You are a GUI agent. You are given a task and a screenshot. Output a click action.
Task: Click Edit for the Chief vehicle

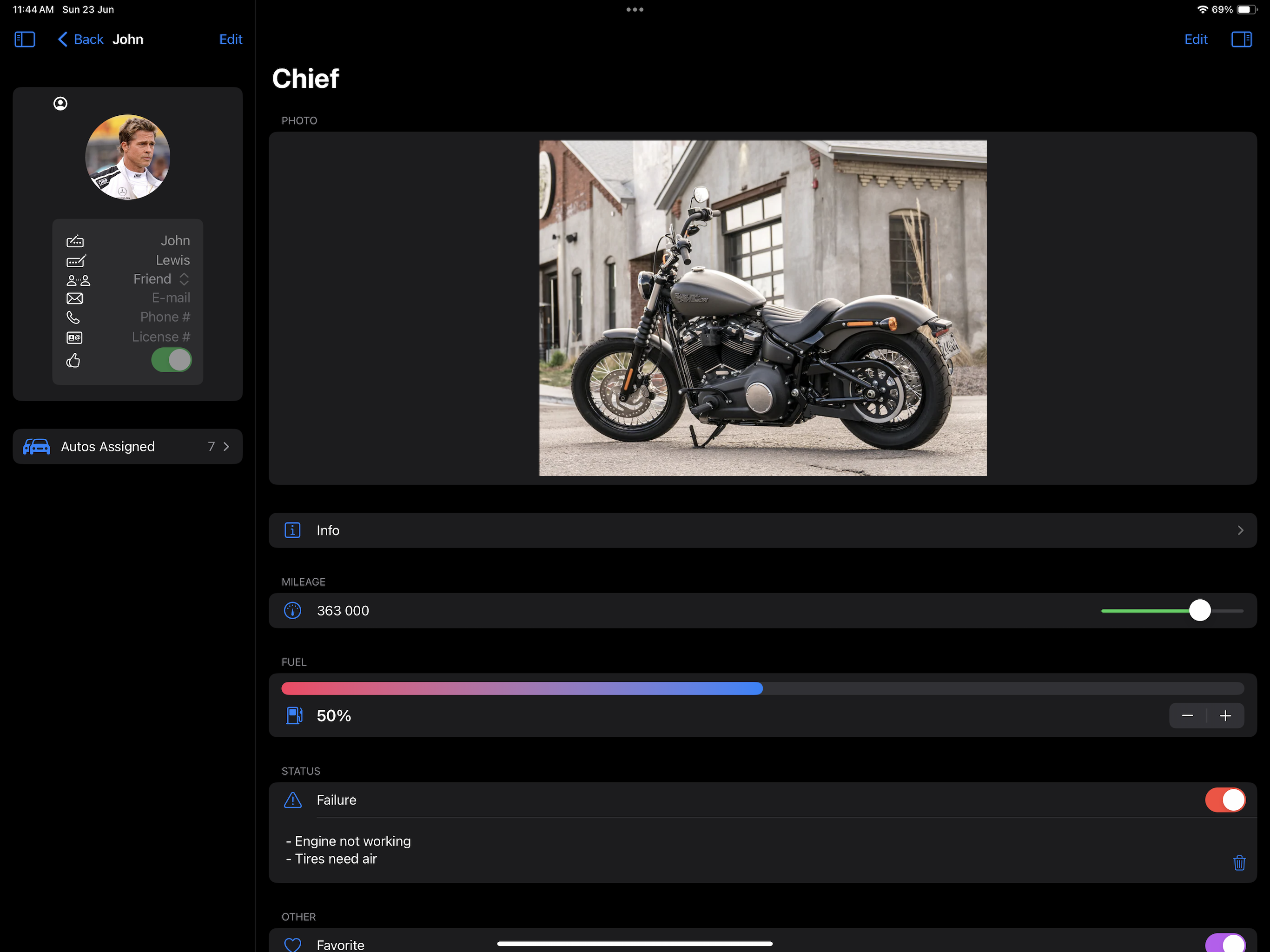click(x=1196, y=39)
